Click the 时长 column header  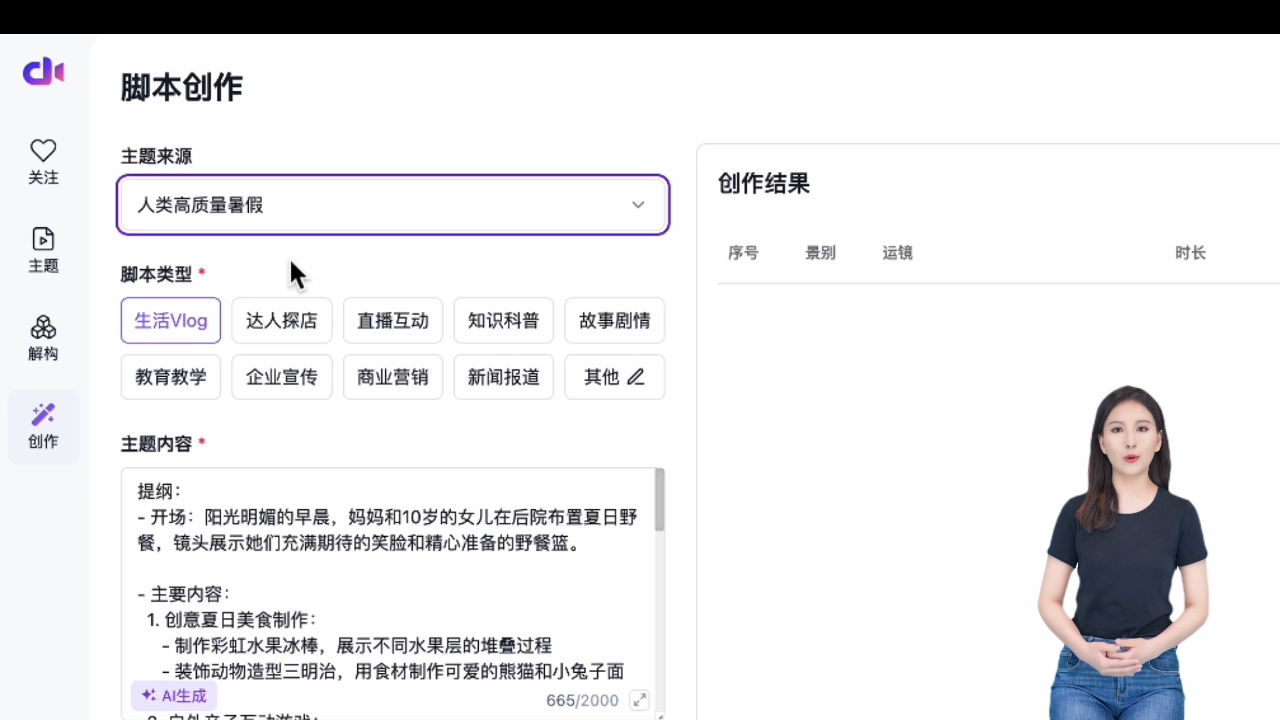tap(1190, 253)
